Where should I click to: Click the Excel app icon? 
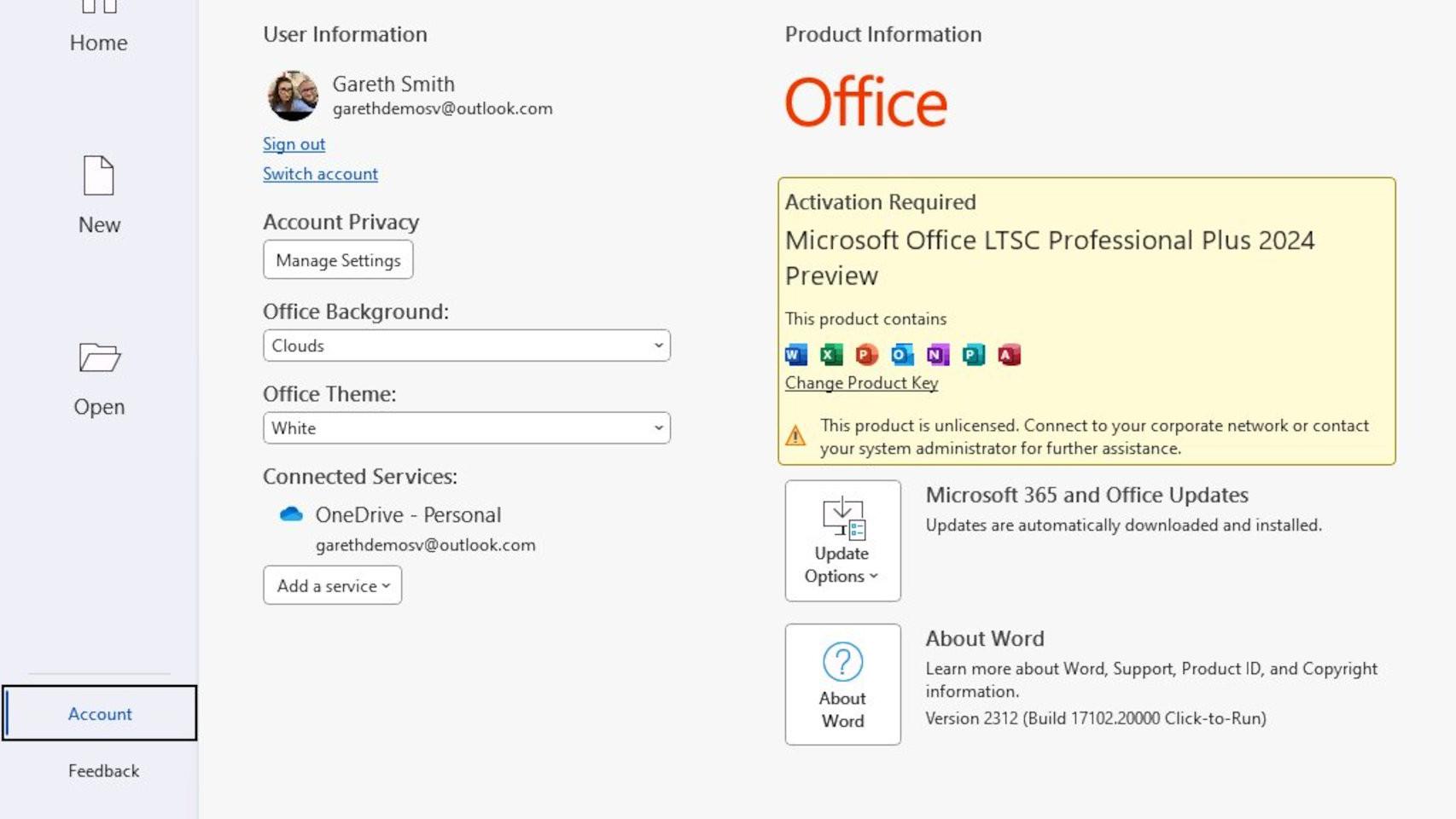[831, 354]
